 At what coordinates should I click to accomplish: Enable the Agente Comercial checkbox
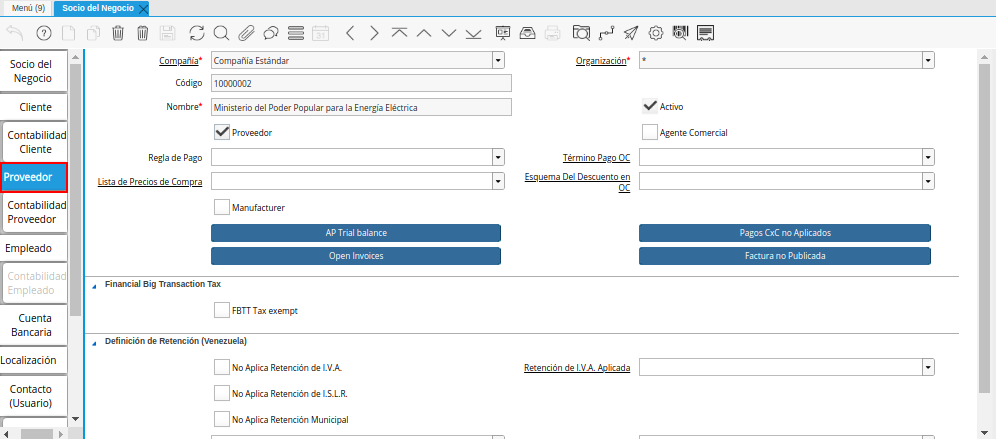point(650,132)
